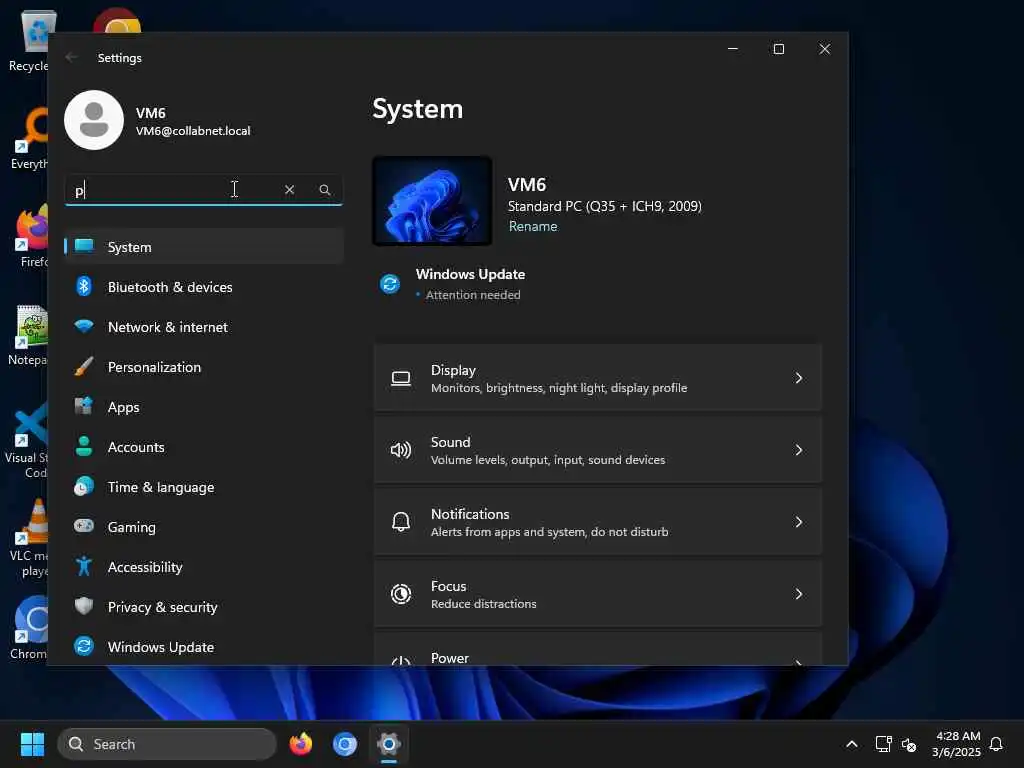The width and height of the screenshot is (1024, 768).
Task: Open the System category in sidebar
Action: (204, 247)
